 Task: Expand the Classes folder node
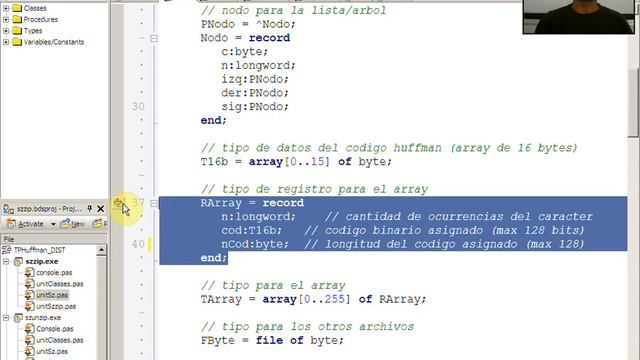pos(6,8)
